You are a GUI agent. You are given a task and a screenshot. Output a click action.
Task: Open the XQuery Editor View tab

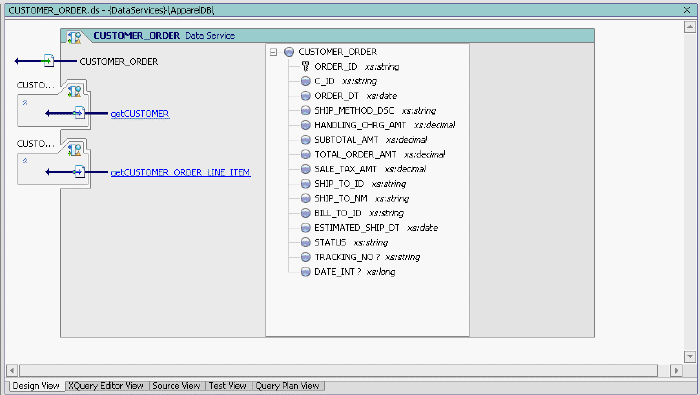[106, 386]
